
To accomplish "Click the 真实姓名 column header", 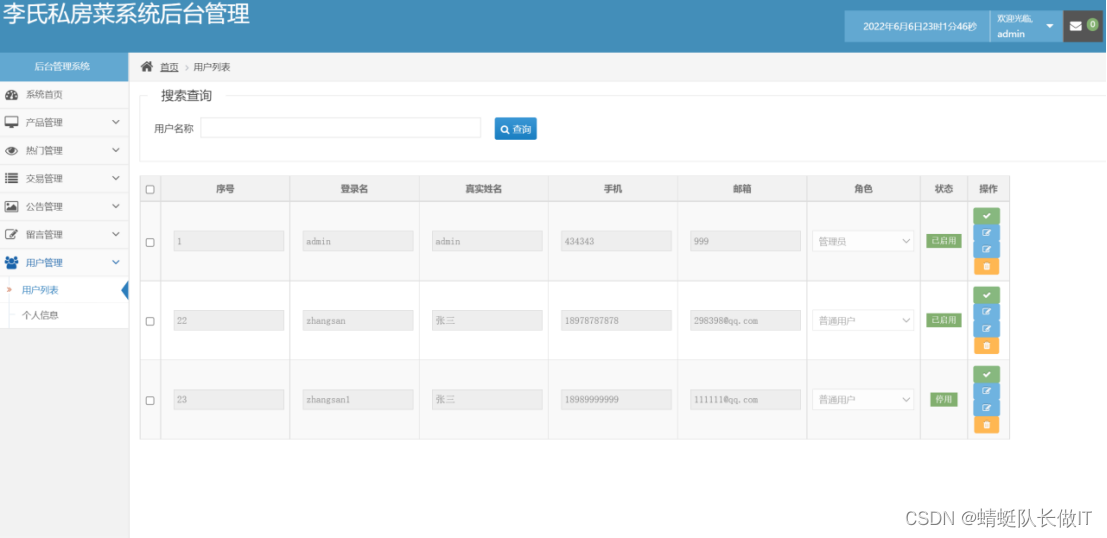I will click(484, 189).
